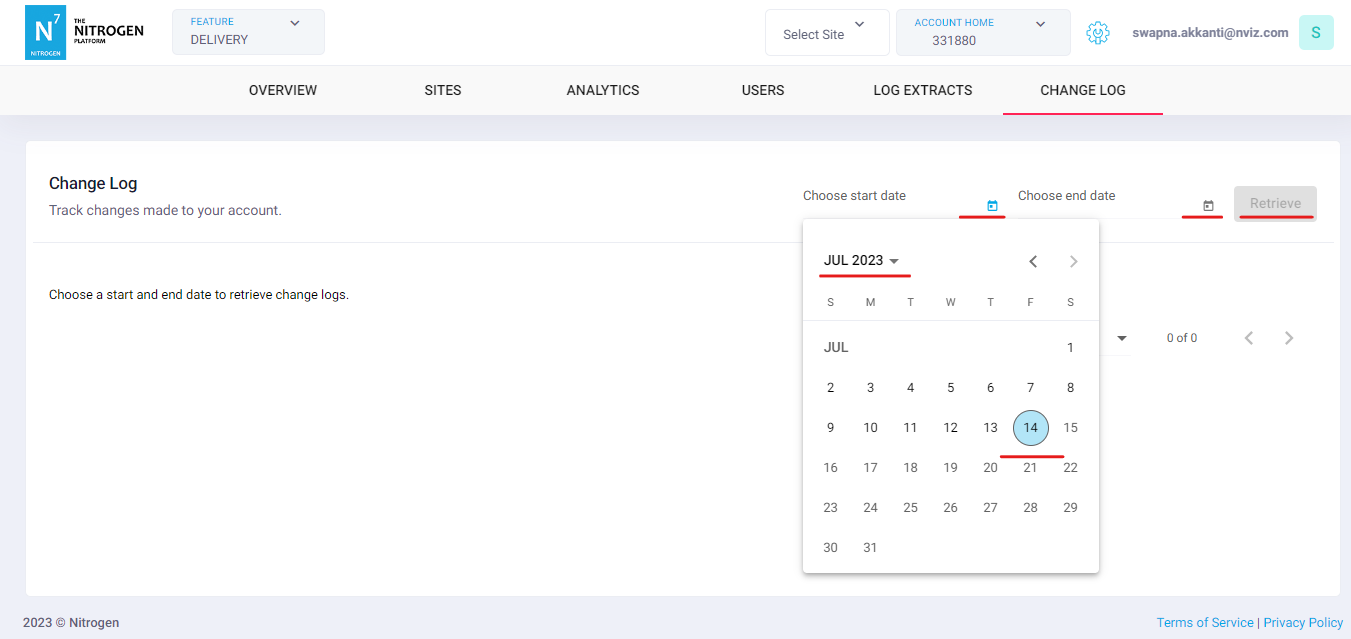1351x639 pixels.
Task: Switch to the Log Extracts tab
Action: tap(922, 90)
